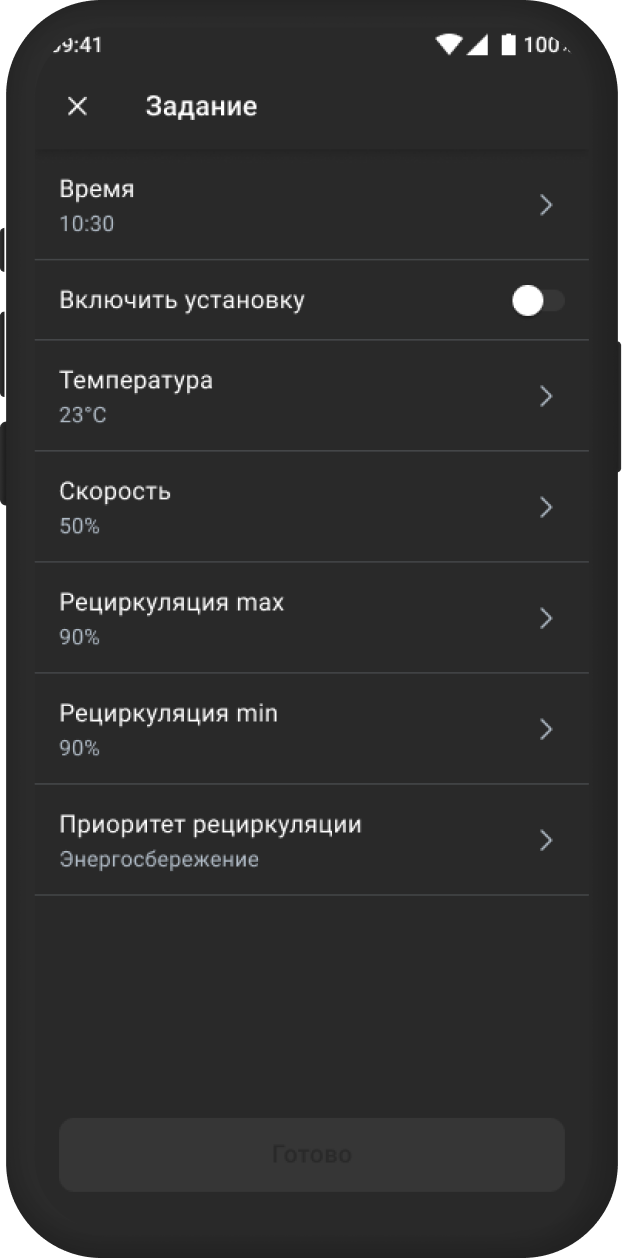Tap the 10:30 time value
Viewport: 624px width, 1258px height.
(87, 224)
